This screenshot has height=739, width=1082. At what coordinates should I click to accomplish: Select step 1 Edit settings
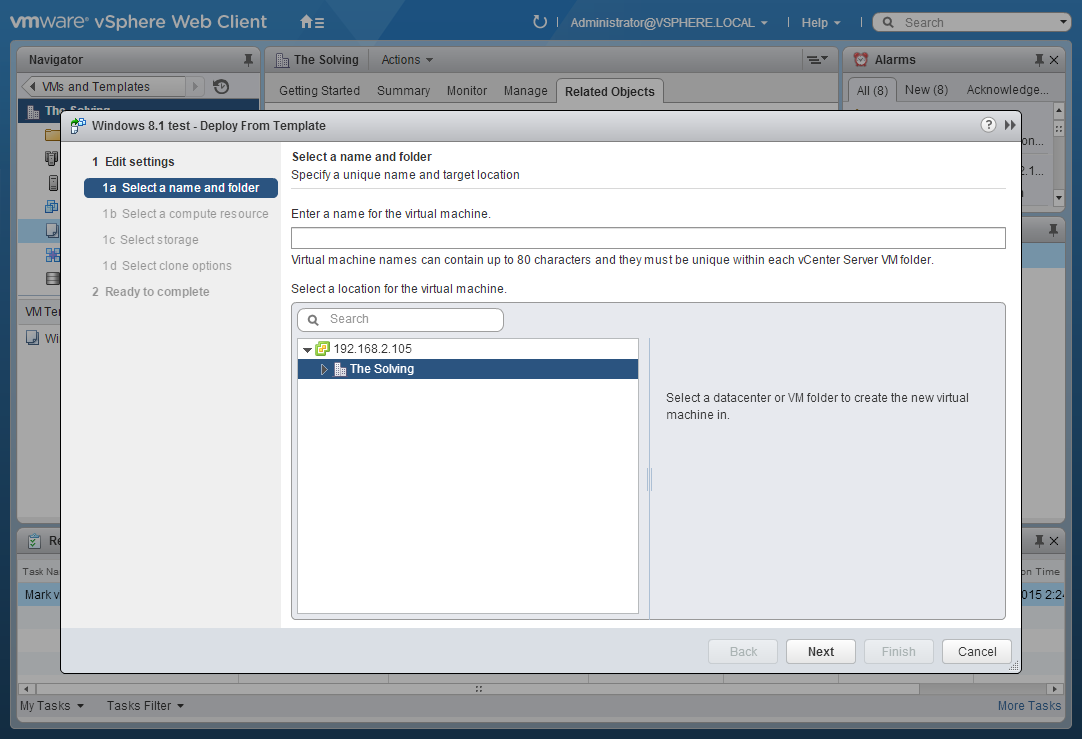pyautogui.click(x=132, y=161)
